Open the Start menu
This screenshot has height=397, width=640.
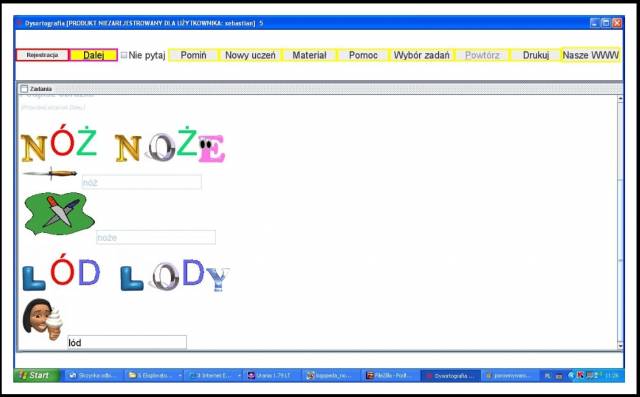click(x=37, y=375)
